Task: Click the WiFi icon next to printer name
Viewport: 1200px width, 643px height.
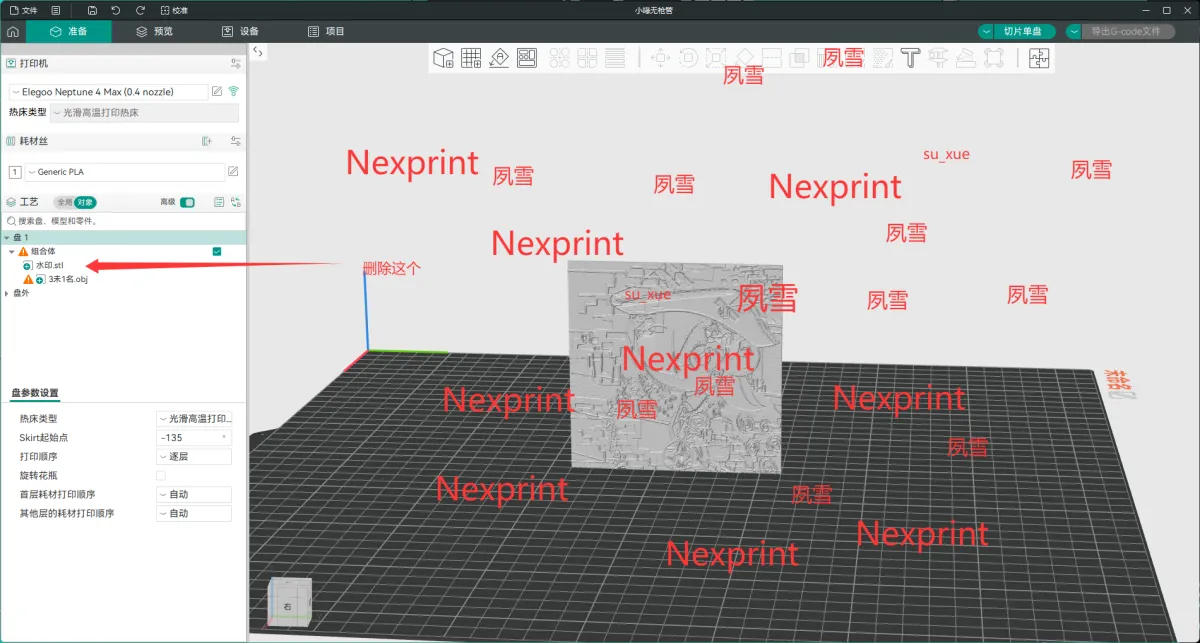Action: [x=233, y=92]
